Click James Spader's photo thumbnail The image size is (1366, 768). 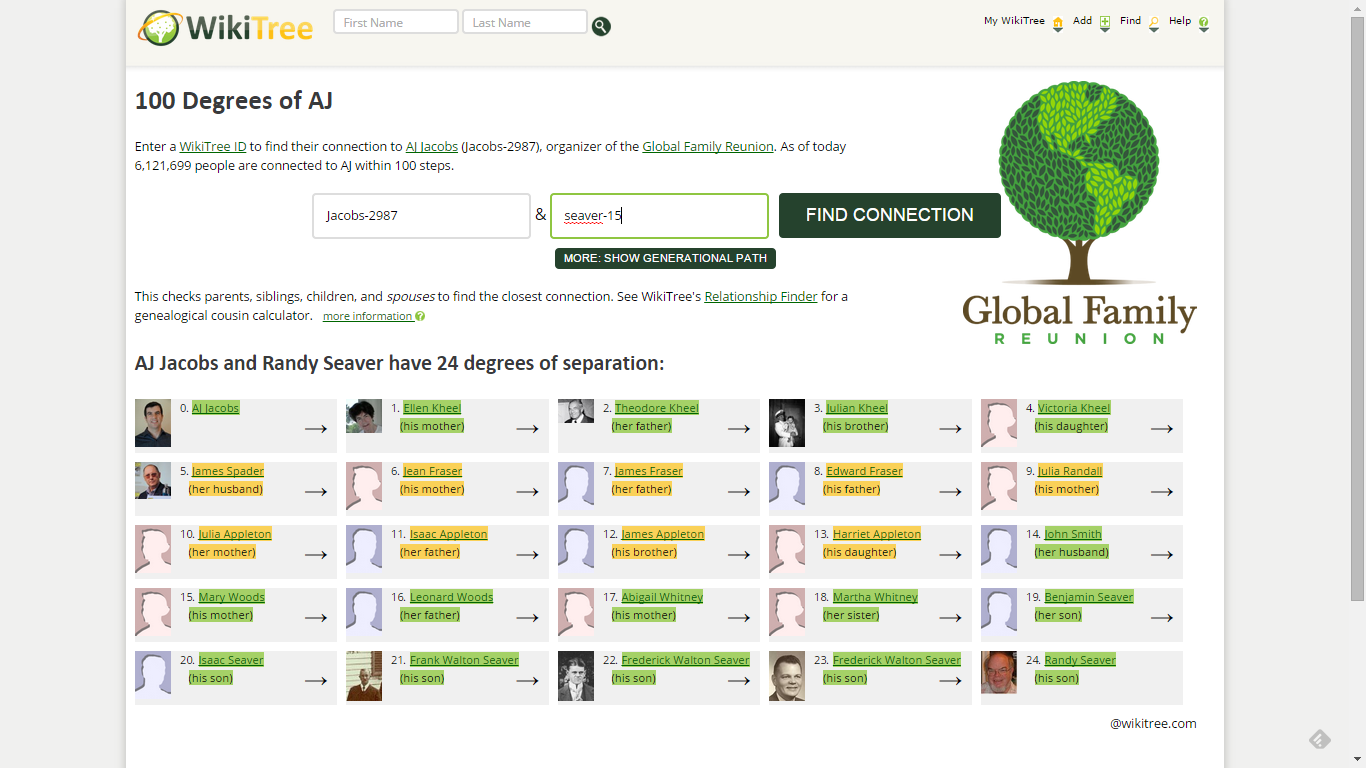[153, 481]
